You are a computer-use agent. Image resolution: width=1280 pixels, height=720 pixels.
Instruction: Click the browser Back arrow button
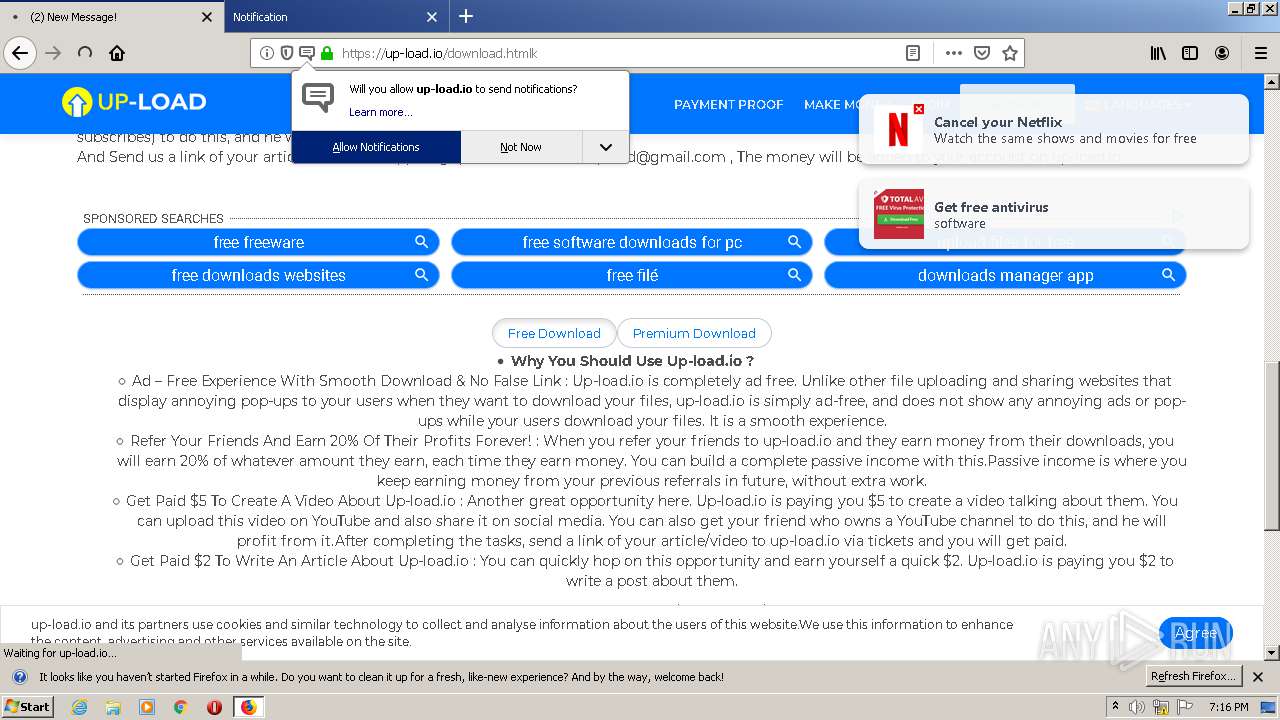coord(20,53)
